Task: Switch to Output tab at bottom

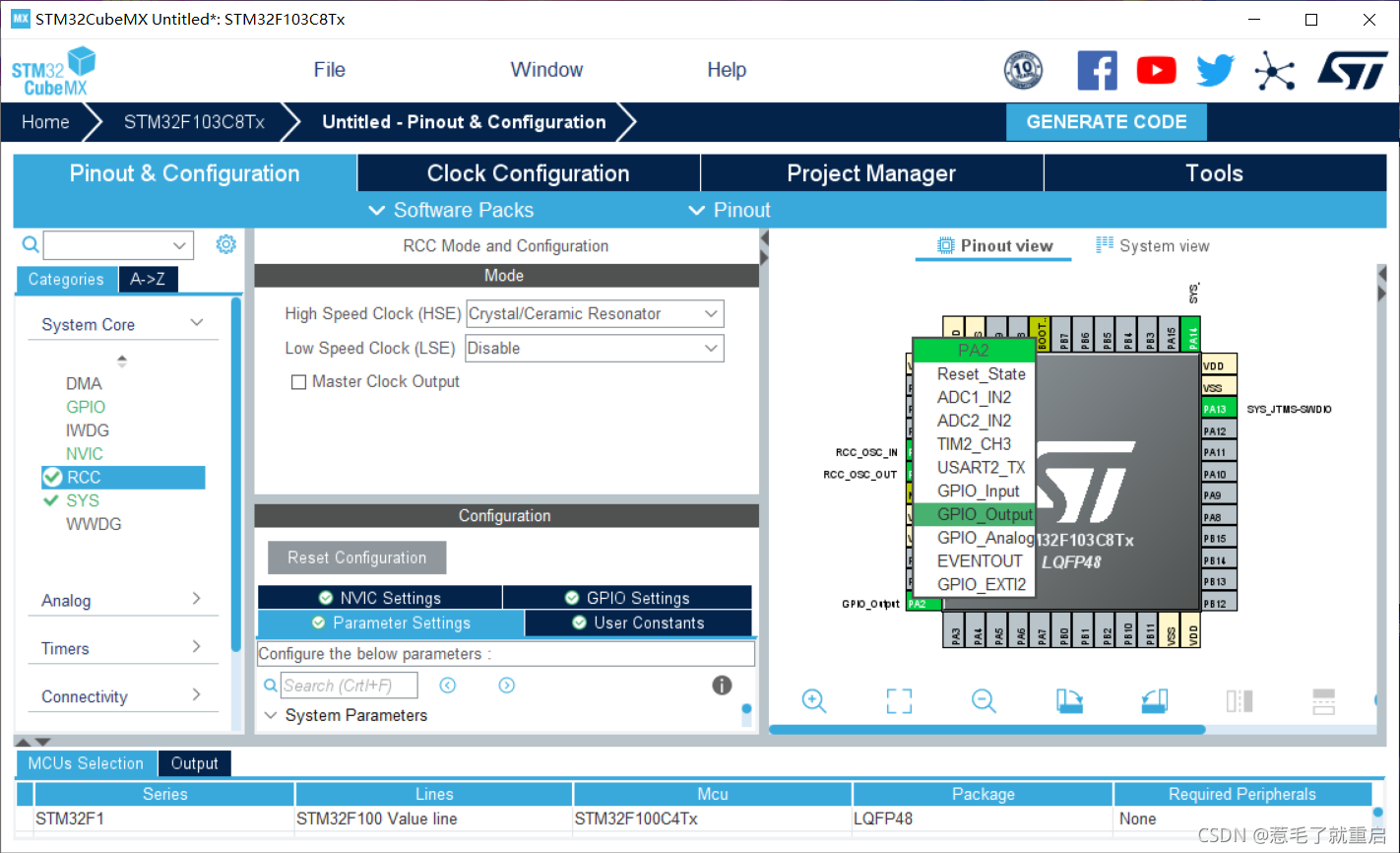Action: 194,763
